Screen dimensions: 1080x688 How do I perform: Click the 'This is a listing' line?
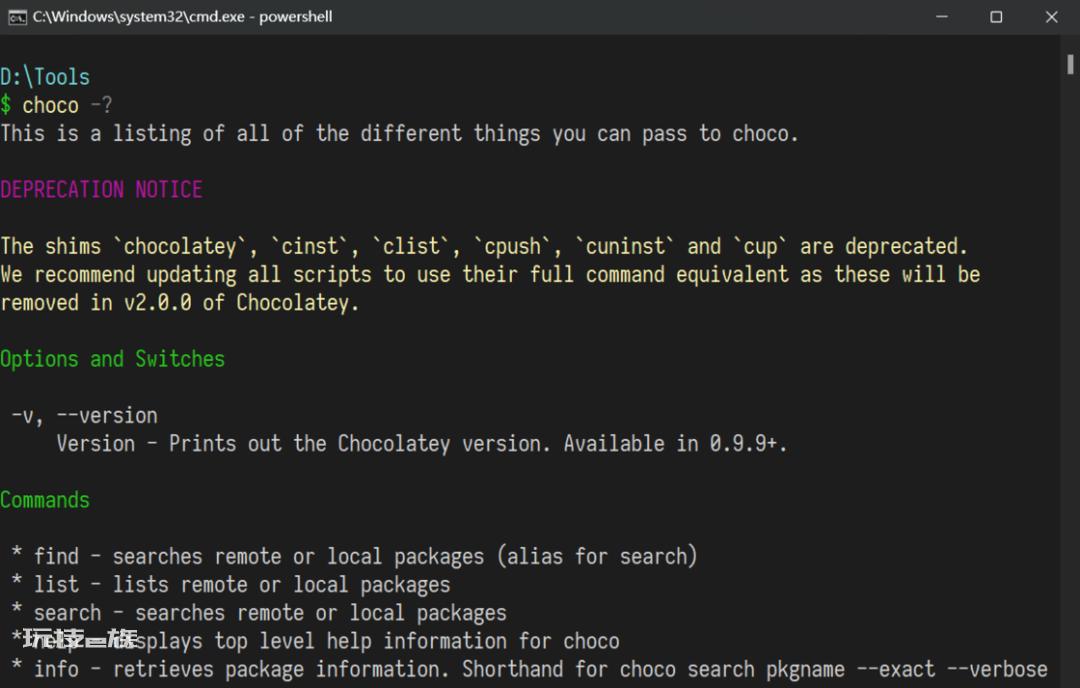click(x=399, y=134)
